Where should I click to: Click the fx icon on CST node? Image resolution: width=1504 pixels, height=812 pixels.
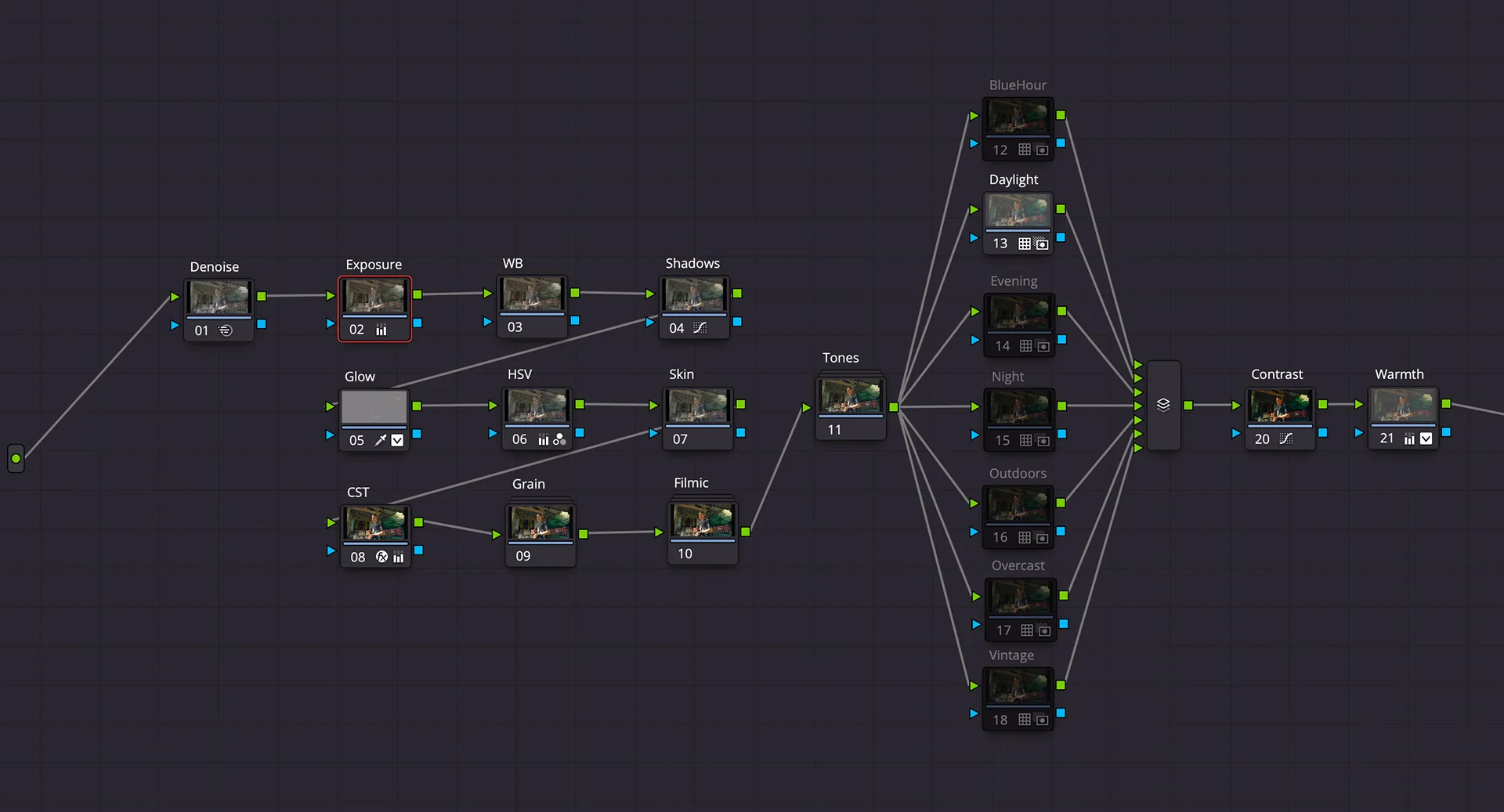[x=381, y=557]
